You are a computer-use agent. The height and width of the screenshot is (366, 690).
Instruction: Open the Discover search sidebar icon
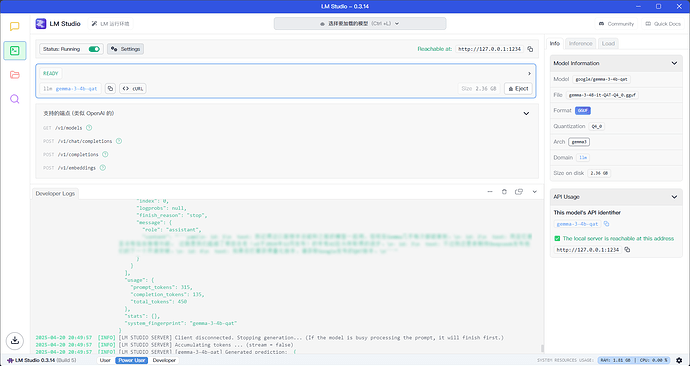coord(15,99)
